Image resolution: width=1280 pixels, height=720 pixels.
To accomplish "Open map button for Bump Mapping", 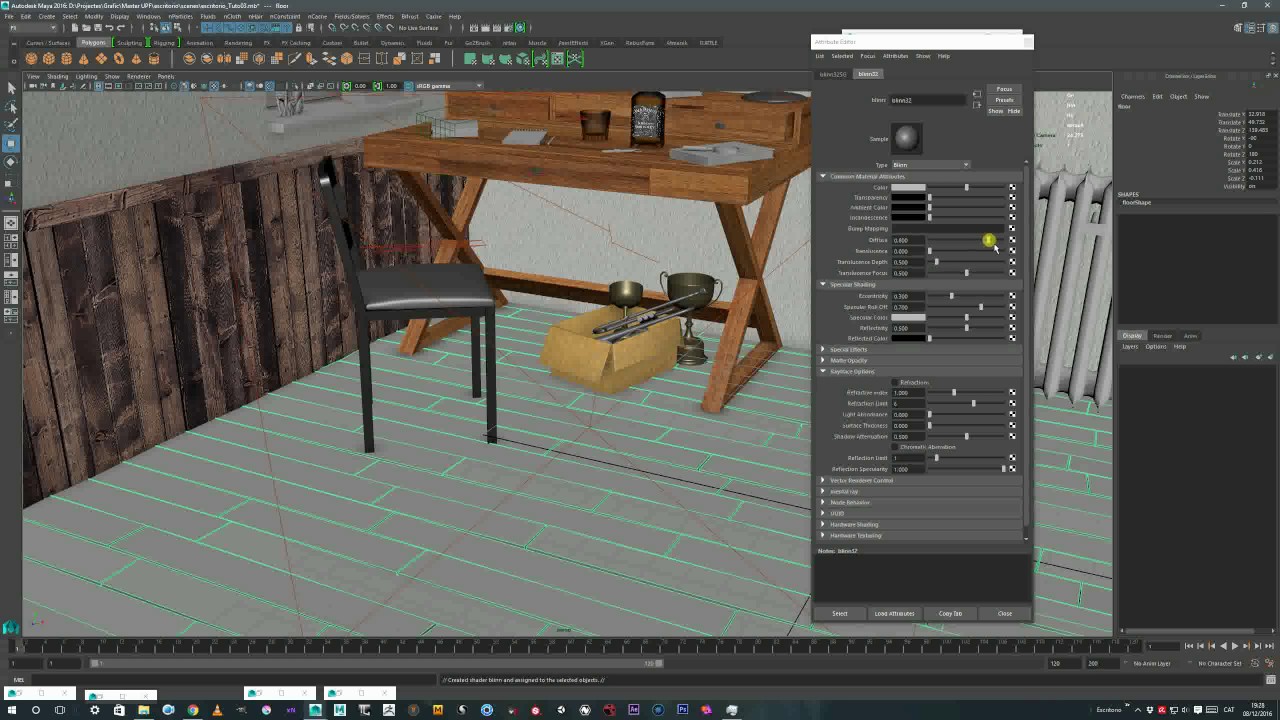I will pyautogui.click(x=1012, y=228).
